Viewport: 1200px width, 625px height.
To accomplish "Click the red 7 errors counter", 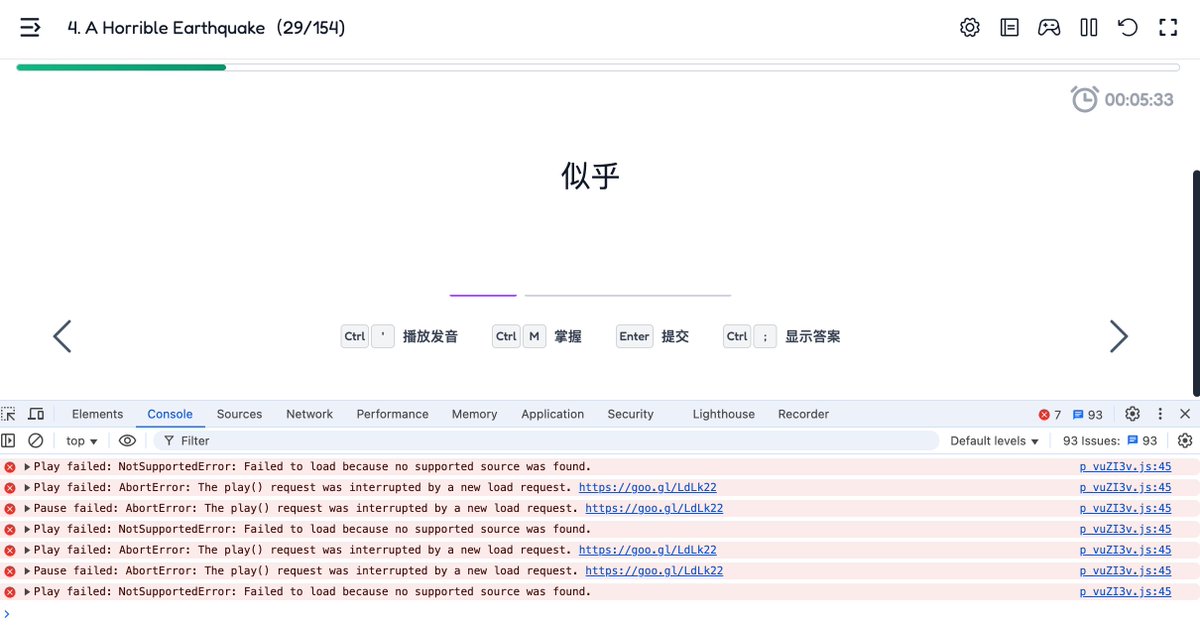I will pos(1050,414).
